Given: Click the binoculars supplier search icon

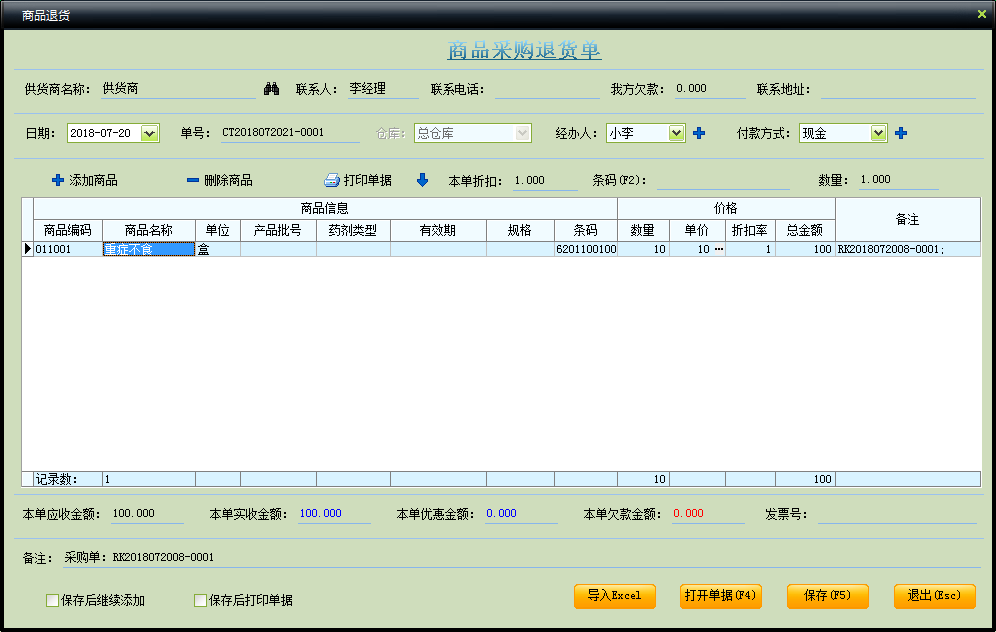Looking at the screenshot, I should [x=271, y=89].
